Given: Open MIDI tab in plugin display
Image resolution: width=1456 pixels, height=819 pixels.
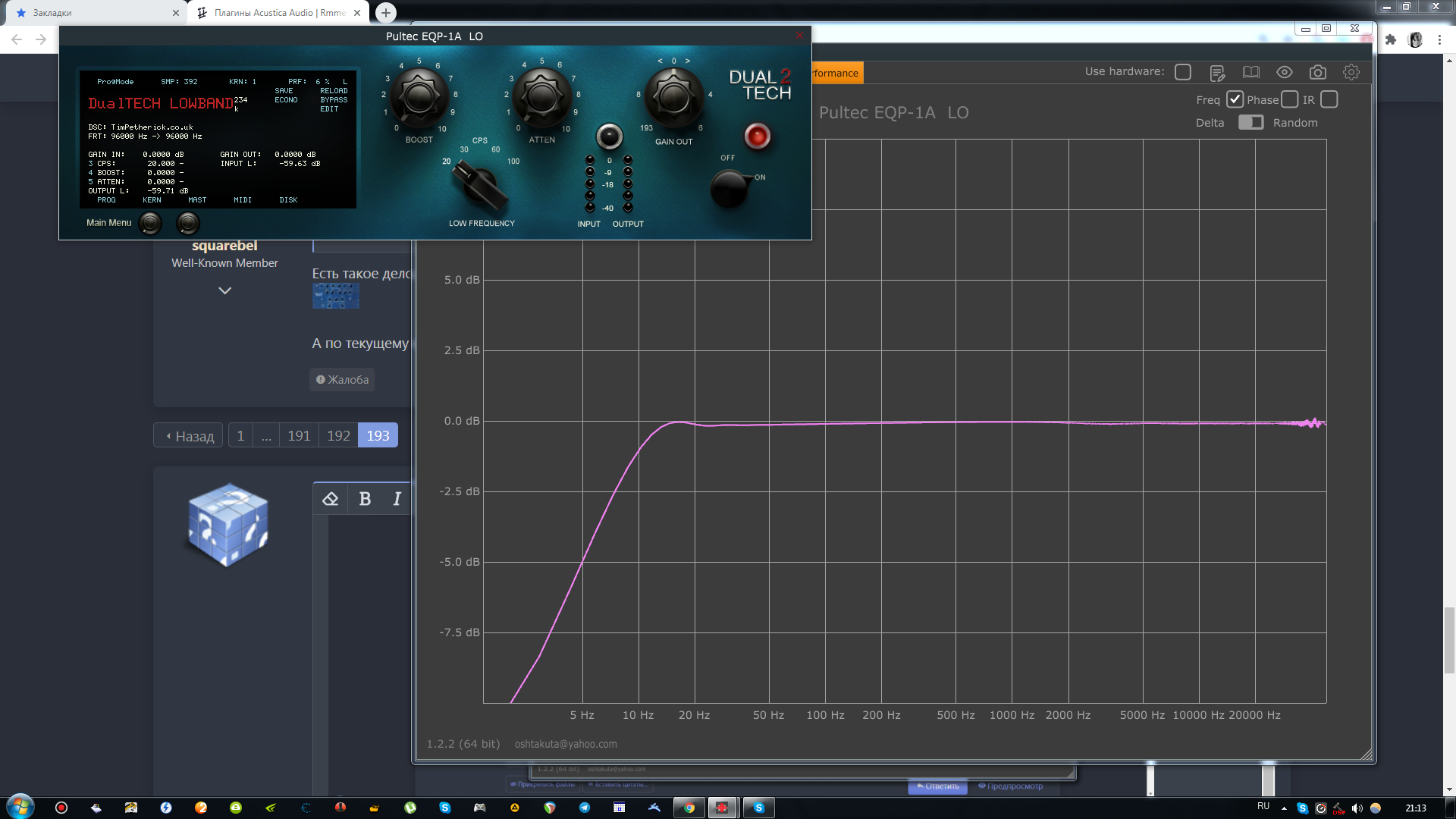Looking at the screenshot, I should [243, 200].
